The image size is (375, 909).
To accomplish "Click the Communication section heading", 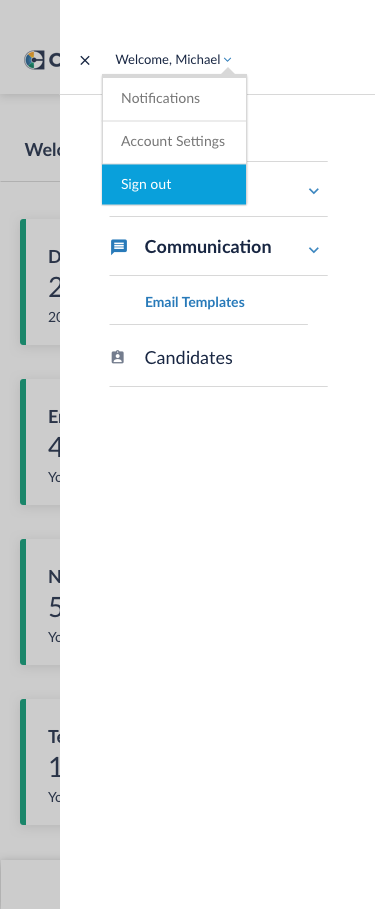I will (208, 247).
